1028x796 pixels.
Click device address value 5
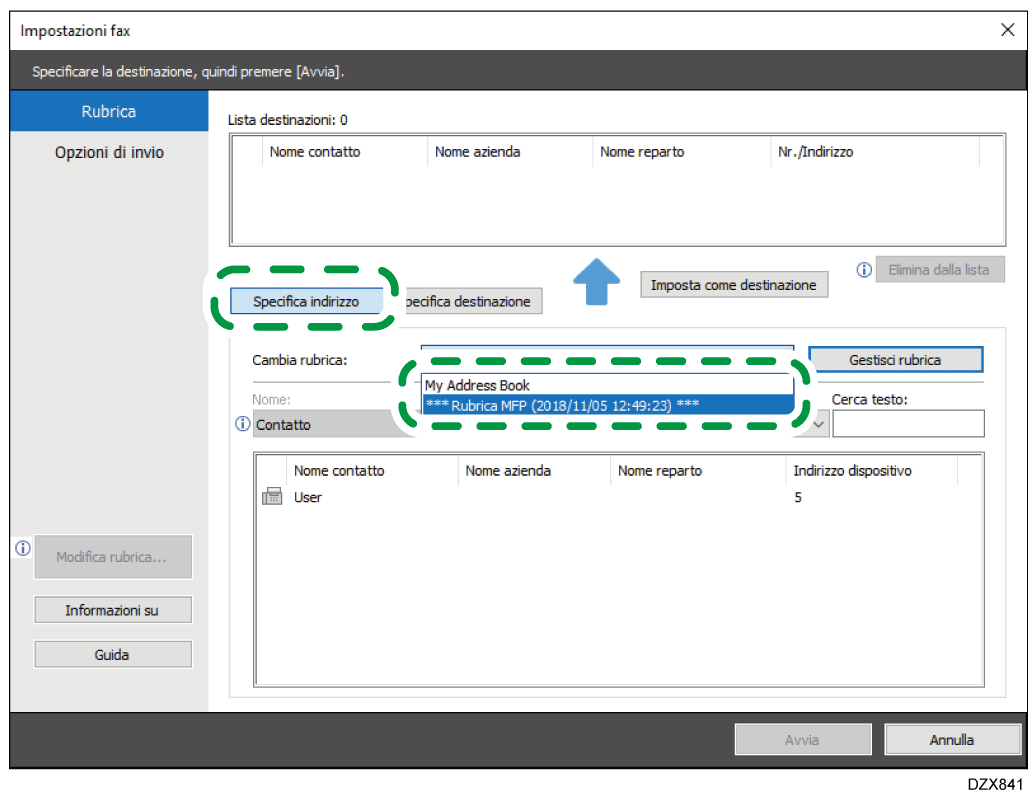(798, 497)
